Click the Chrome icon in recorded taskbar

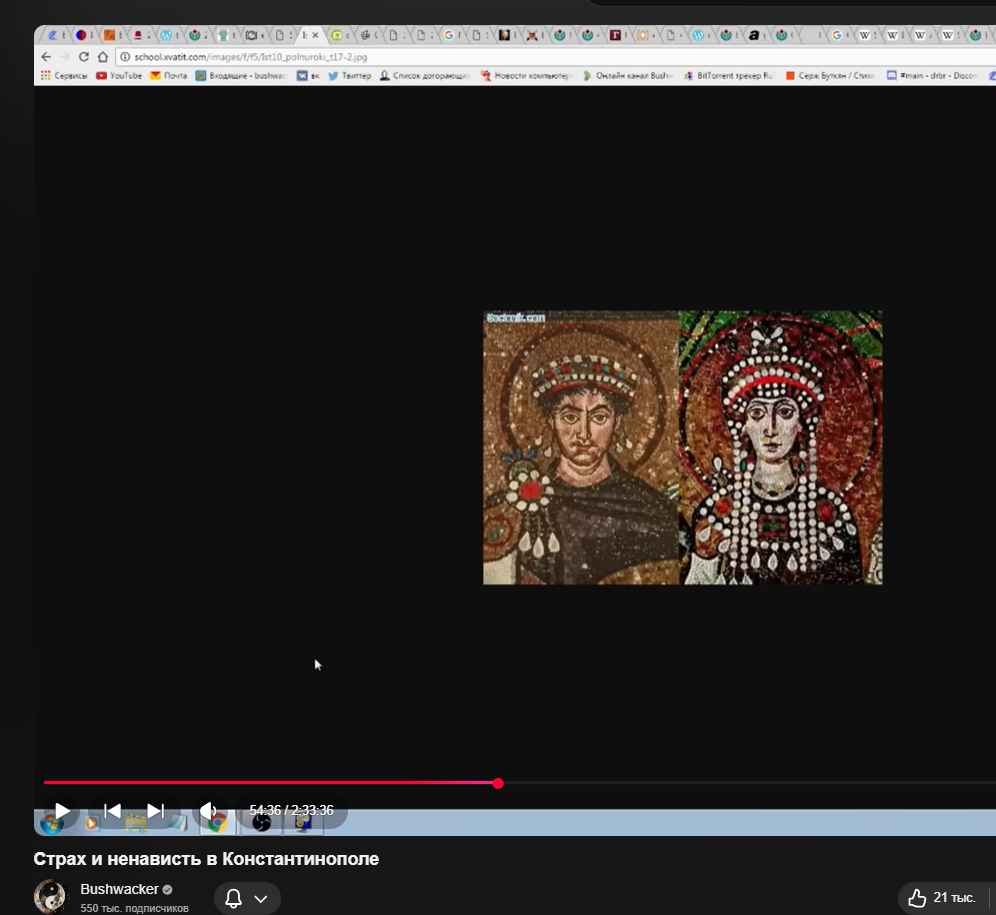tap(217, 824)
